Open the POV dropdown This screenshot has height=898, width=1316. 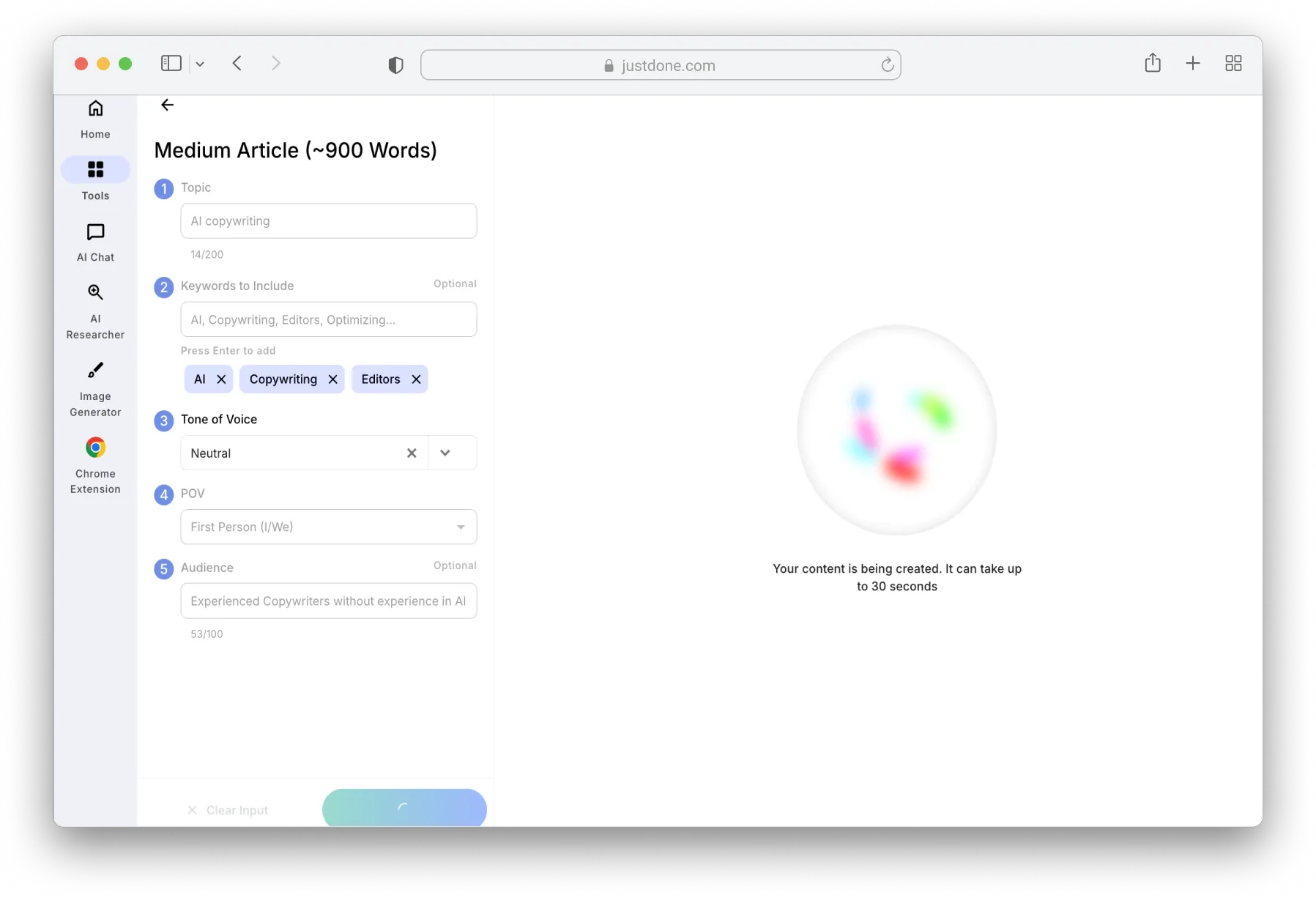pos(328,527)
